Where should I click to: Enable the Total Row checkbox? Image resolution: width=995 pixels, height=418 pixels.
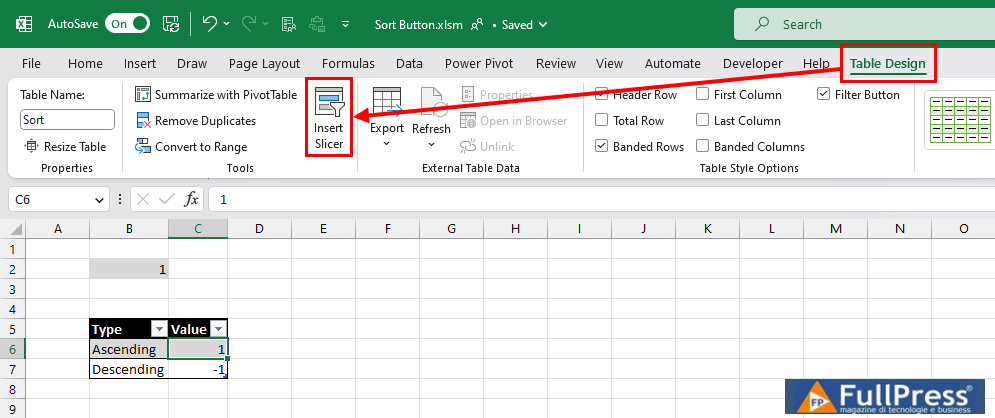click(602, 121)
